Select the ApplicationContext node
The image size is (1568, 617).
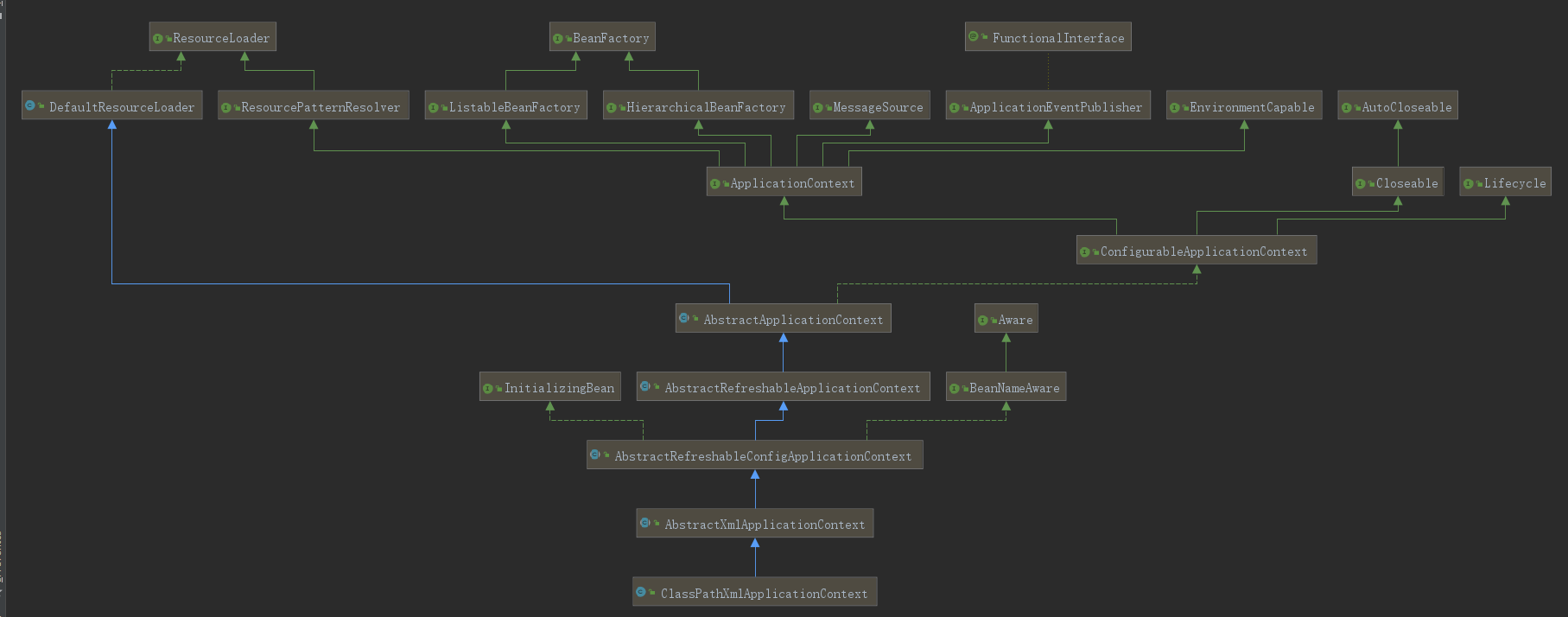pos(784,182)
